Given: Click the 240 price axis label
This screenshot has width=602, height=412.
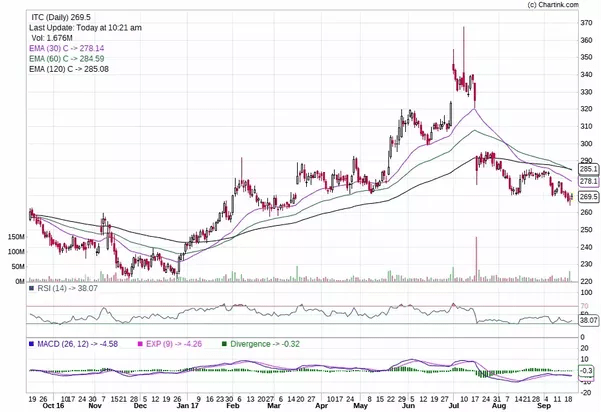Looking at the screenshot, I should coord(586,247).
